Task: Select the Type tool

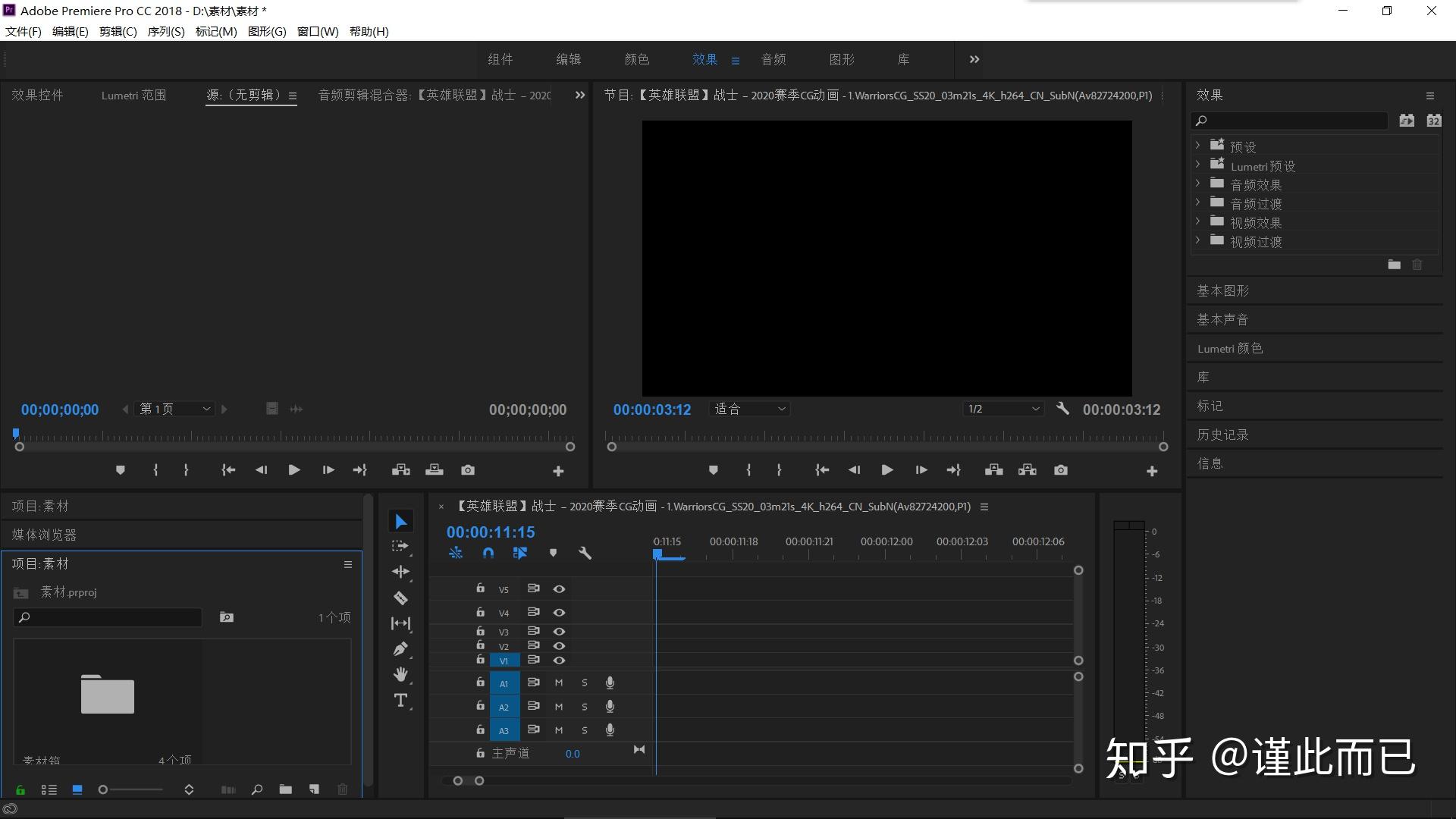Action: (x=400, y=700)
